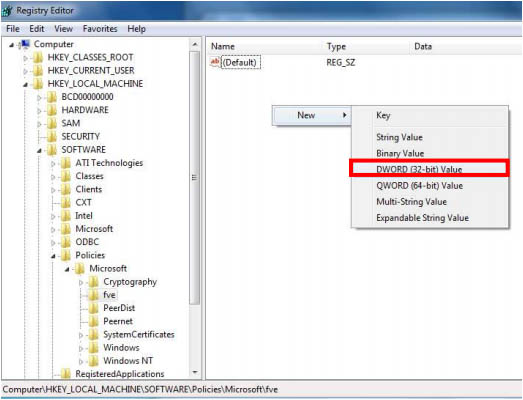Click the Cryptography folder icon
523x400 pixels.
[x=94, y=282]
